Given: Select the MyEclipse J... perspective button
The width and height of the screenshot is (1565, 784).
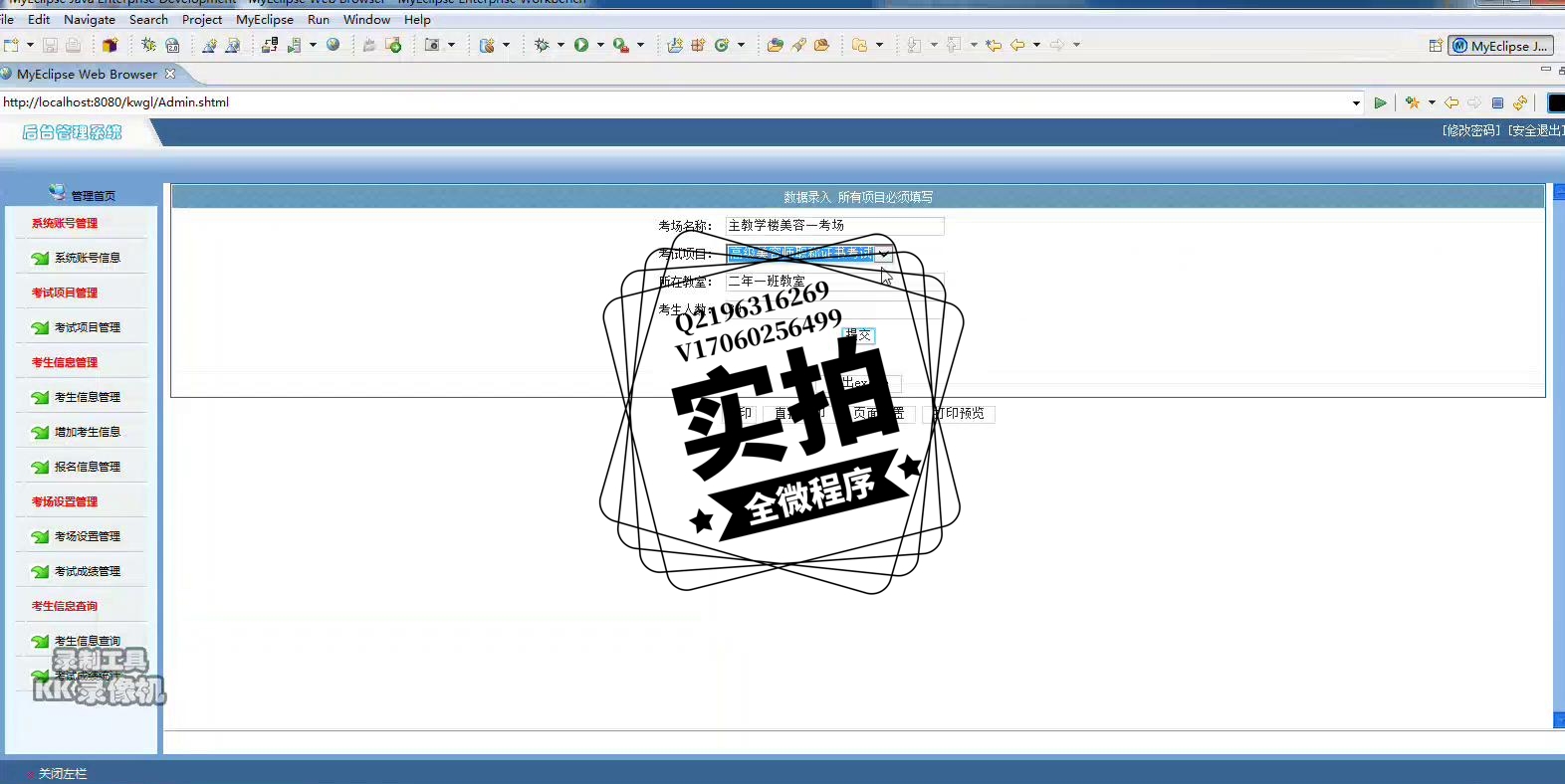Looking at the screenshot, I should pyautogui.click(x=1500, y=46).
